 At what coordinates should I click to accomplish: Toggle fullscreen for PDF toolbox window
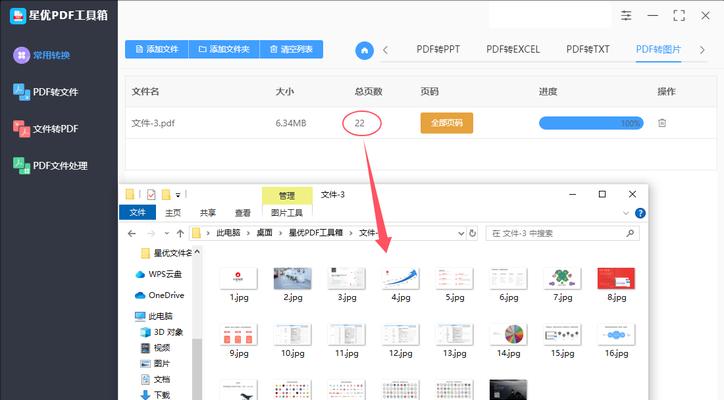pyautogui.click(x=679, y=16)
